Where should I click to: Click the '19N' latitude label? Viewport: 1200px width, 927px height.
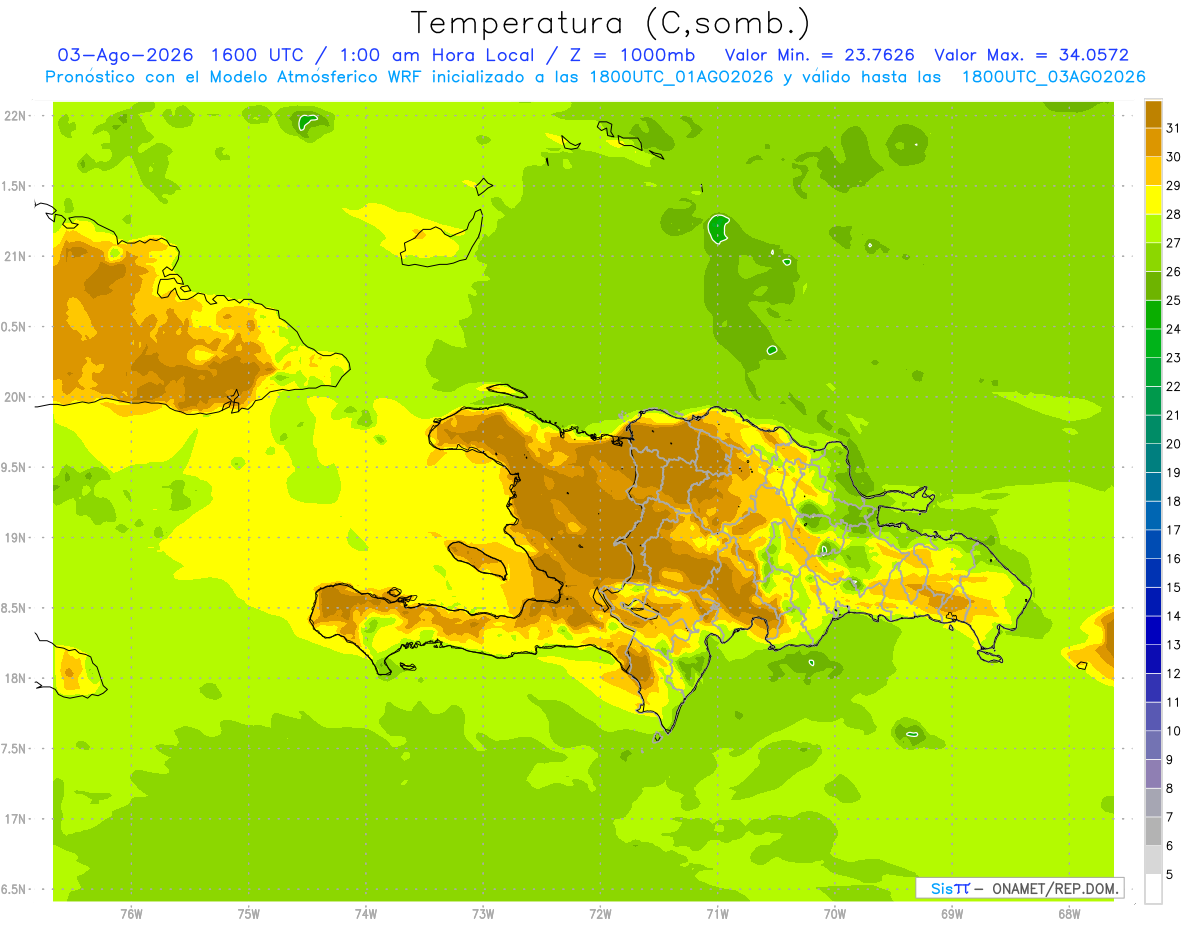[x=14, y=538]
